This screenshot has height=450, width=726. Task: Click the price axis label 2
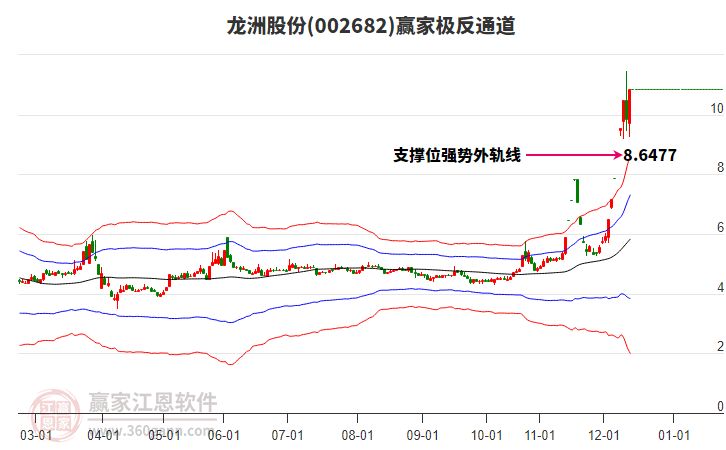(x=720, y=346)
